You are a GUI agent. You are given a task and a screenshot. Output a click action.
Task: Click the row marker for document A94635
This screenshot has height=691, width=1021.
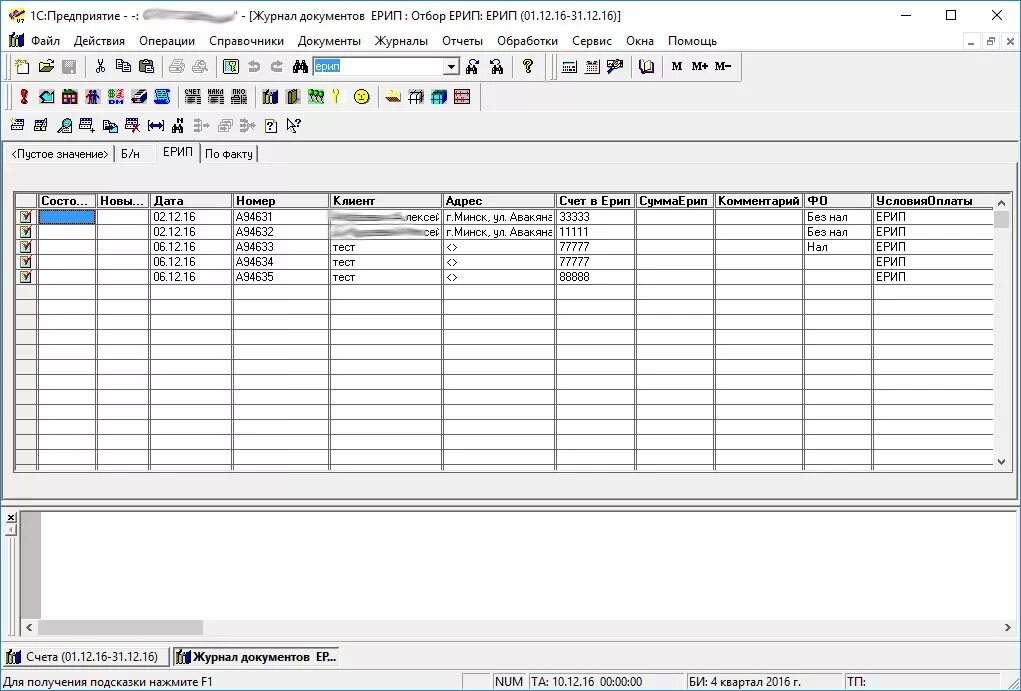coord(25,277)
